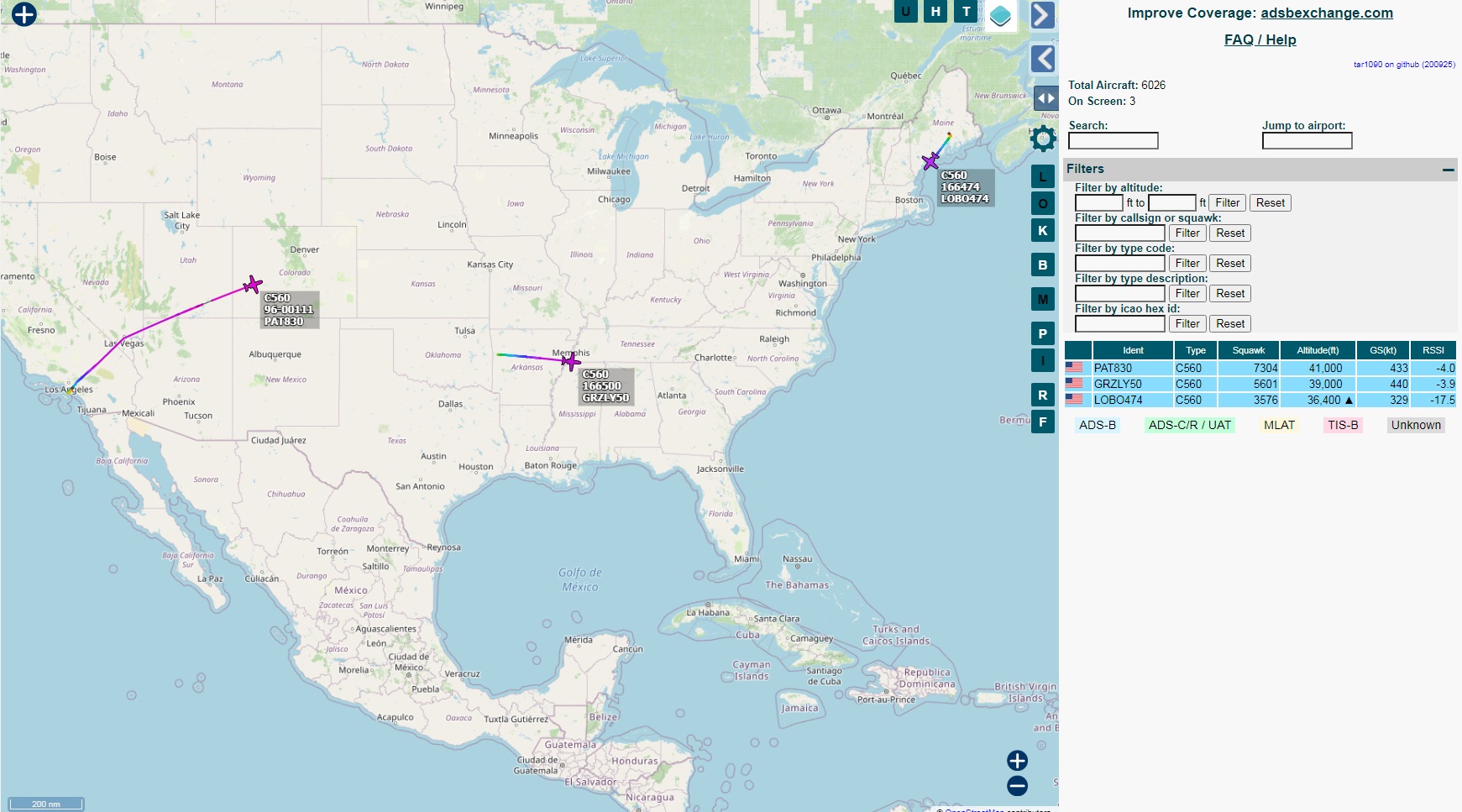Click the flag column header cell
Viewport: 1462px width, 812px height.
tap(1078, 350)
